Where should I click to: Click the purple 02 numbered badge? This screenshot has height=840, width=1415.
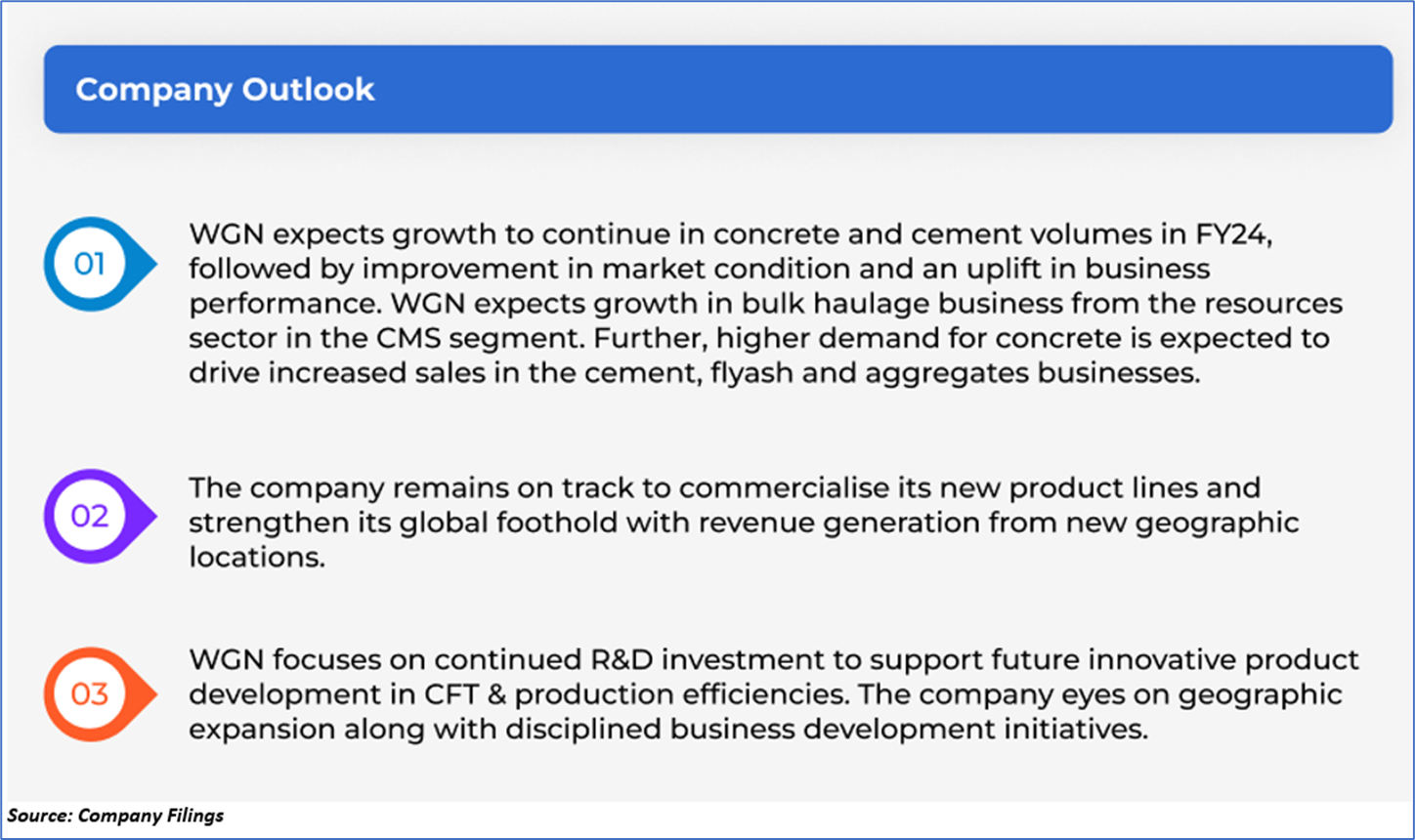click(90, 515)
